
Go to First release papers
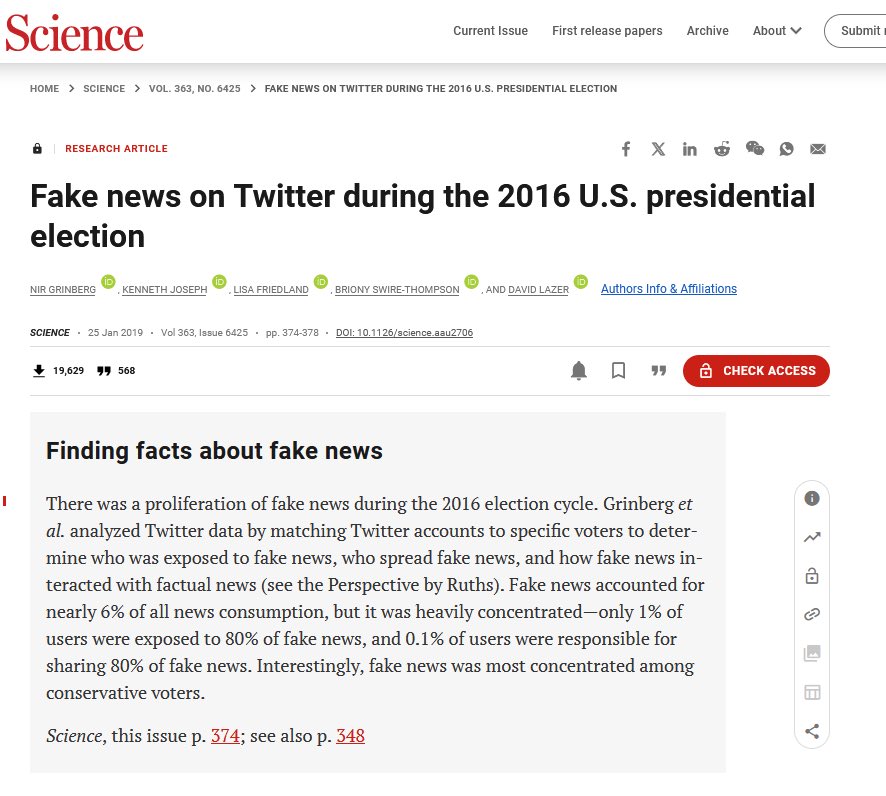pyautogui.click(x=607, y=31)
